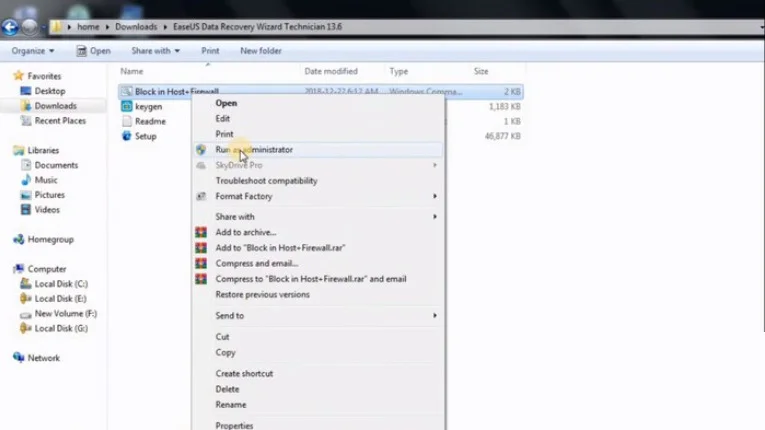The width and height of the screenshot is (765, 430).
Task: Click the New folder button
Action: pyautogui.click(x=261, y=51)
